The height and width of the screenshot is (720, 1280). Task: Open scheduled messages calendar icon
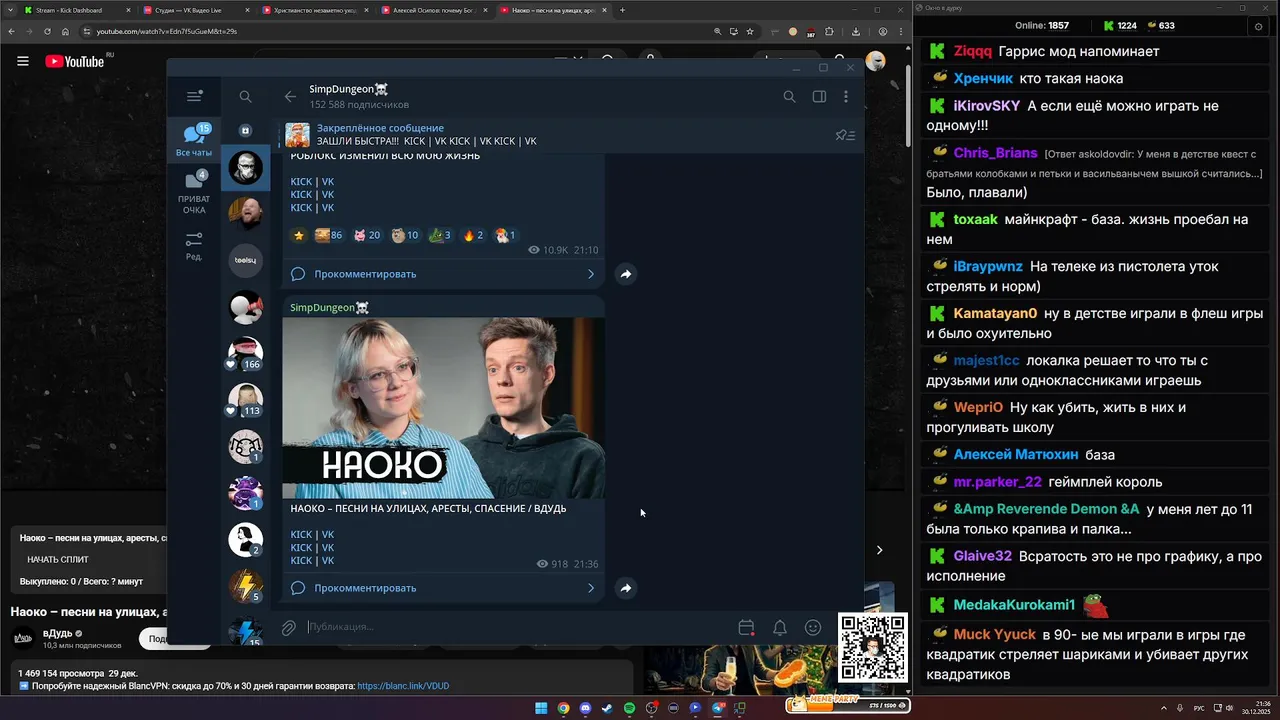click(x=746, y=628)
